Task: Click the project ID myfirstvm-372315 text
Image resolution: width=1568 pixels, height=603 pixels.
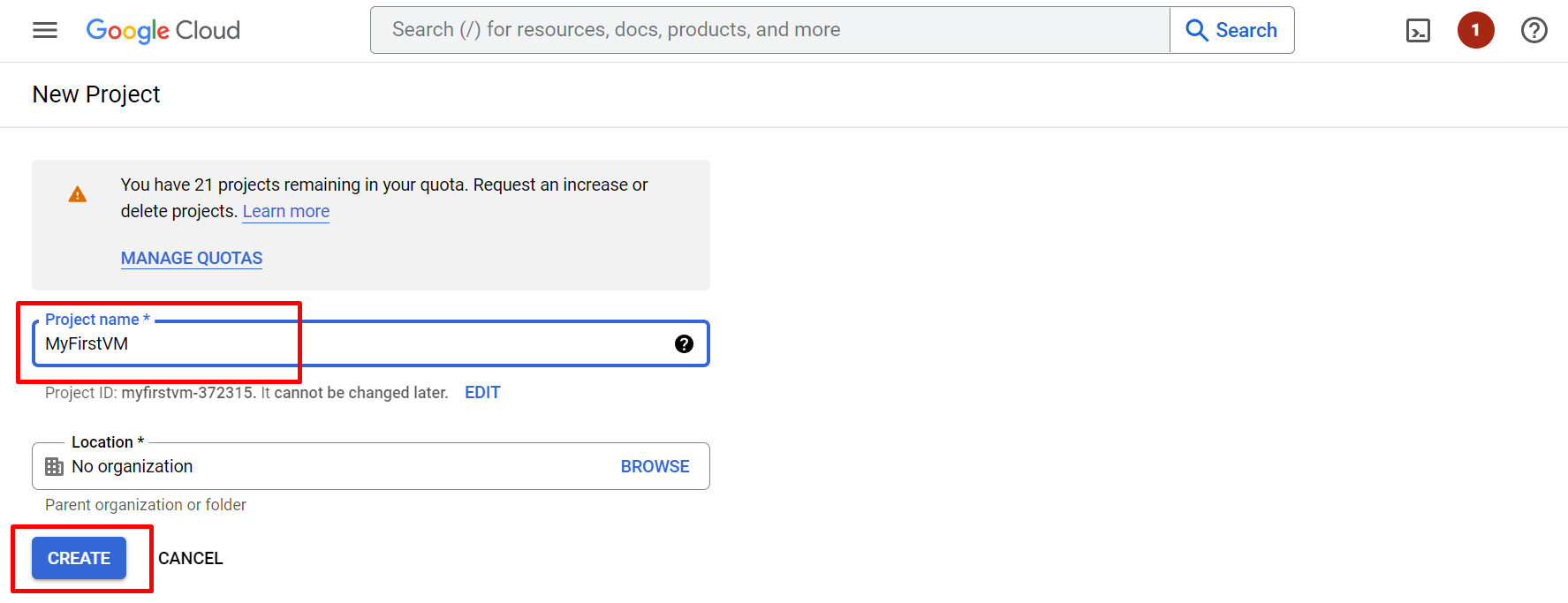Action: (187, 393)
